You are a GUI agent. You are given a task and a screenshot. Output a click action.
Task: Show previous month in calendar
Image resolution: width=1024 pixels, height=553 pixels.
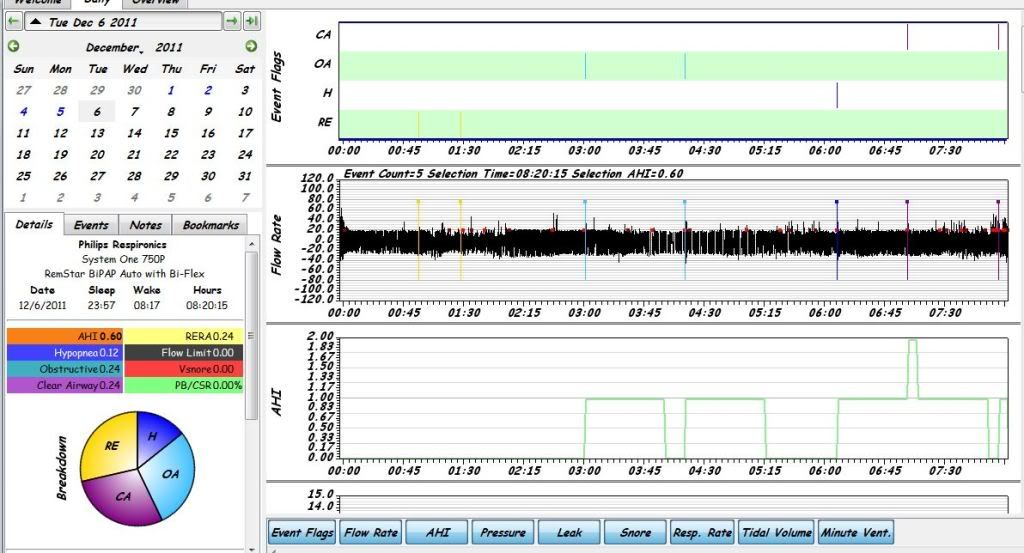coord(14,46)
